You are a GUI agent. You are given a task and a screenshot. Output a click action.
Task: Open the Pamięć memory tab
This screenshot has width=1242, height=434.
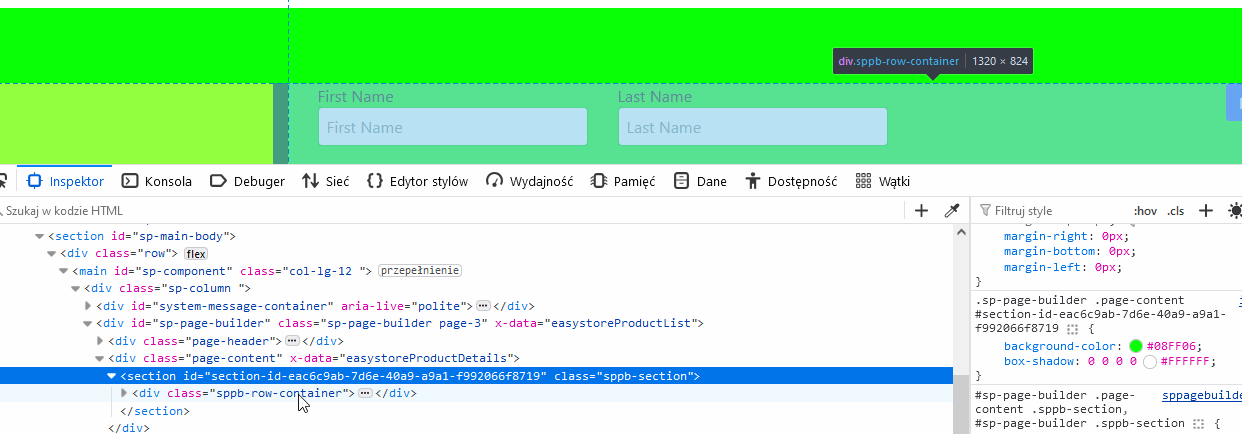[623, 181]
